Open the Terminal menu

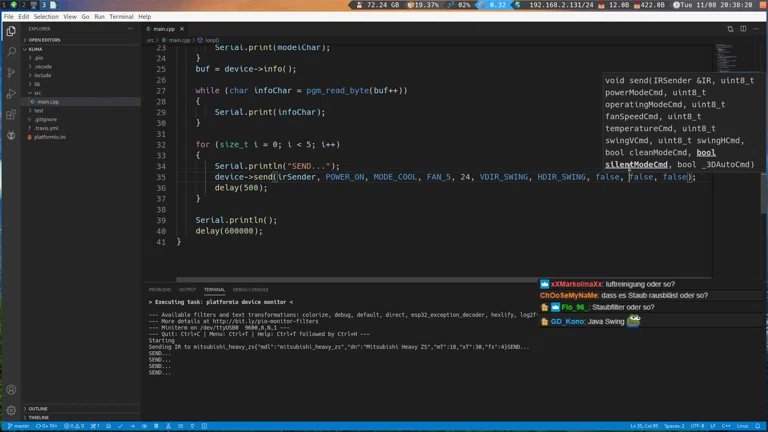coord(121,17)
